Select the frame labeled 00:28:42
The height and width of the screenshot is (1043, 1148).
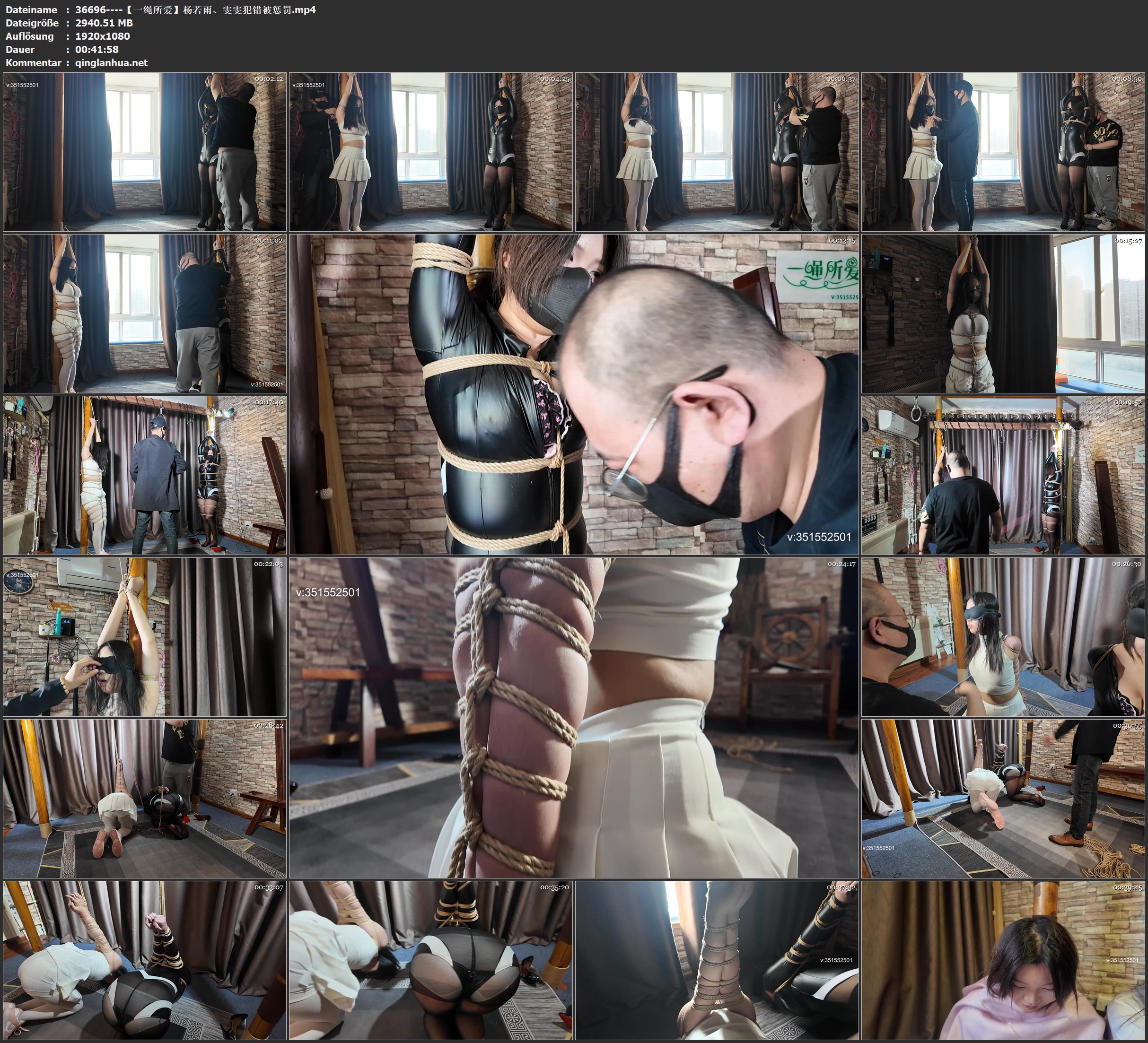click(x=145, y=799)
